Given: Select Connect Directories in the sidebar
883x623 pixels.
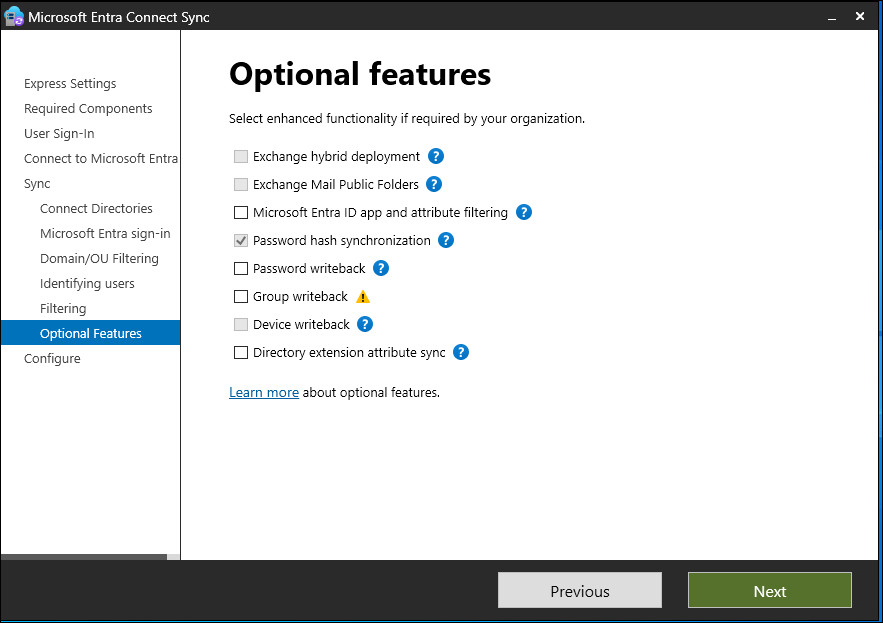Looking at the screenshot, I should 96,209.
